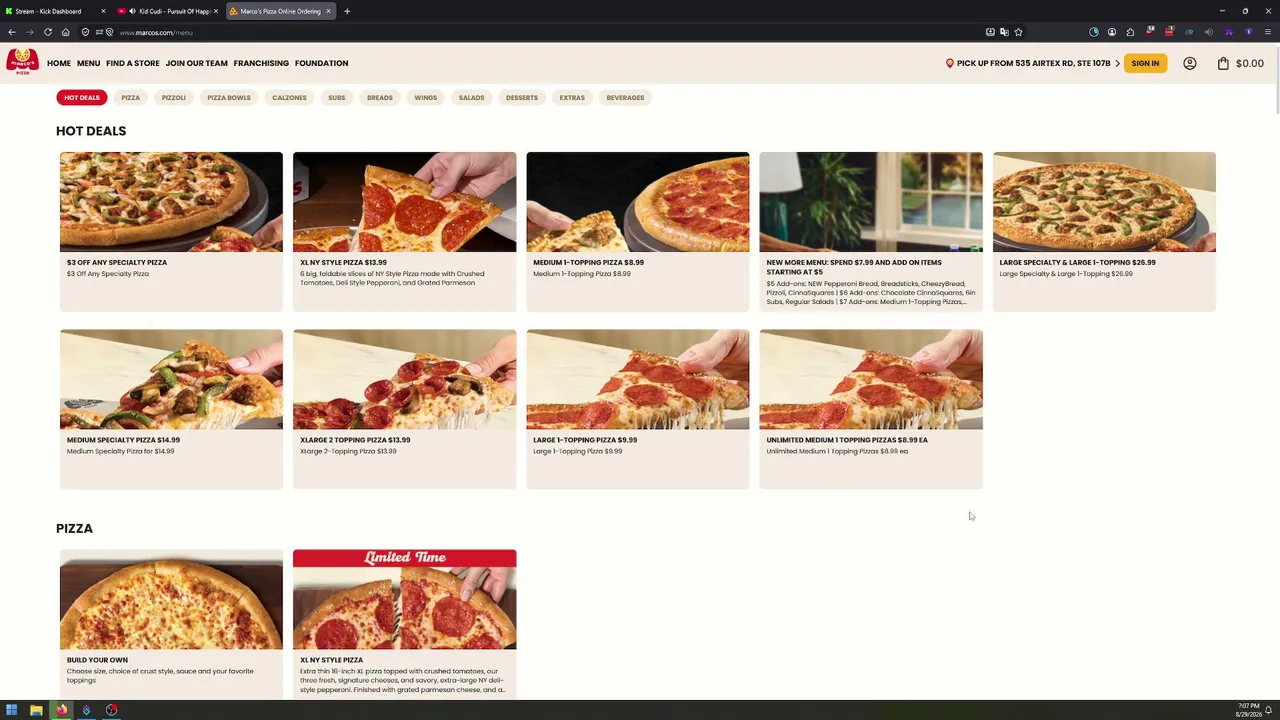The image size is (1280, 720).
Task: Mute the Kid Cudi tab audio icon
Action: (x=132, y=11)
